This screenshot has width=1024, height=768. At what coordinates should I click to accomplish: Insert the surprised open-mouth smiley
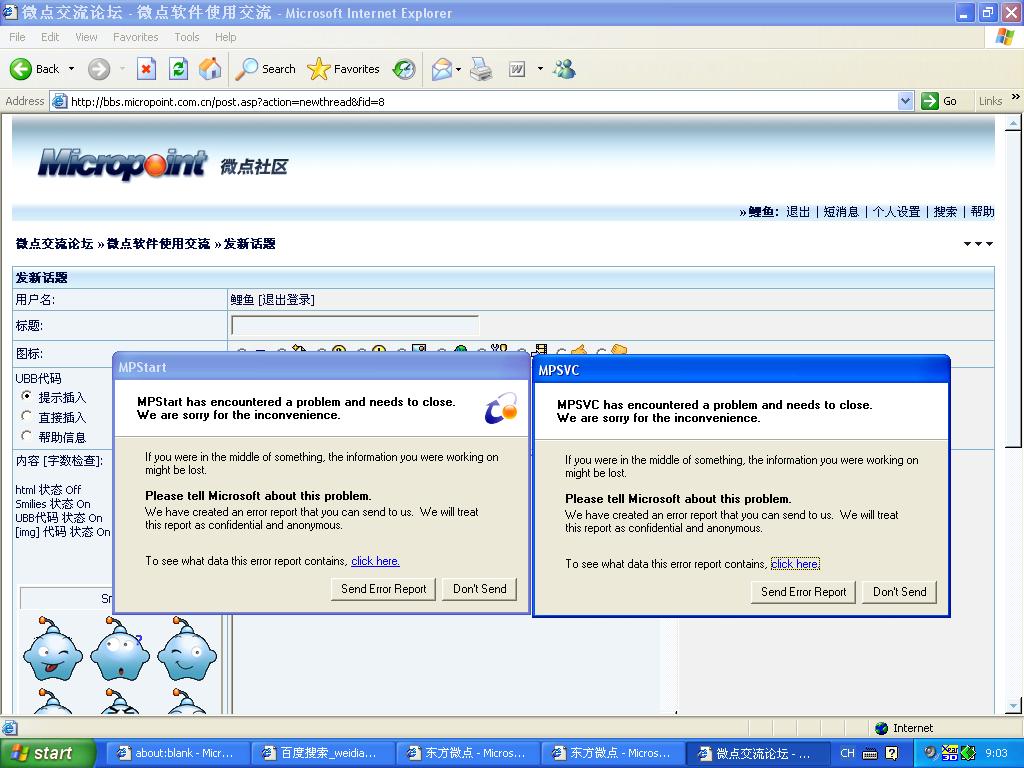coord(120,649)
